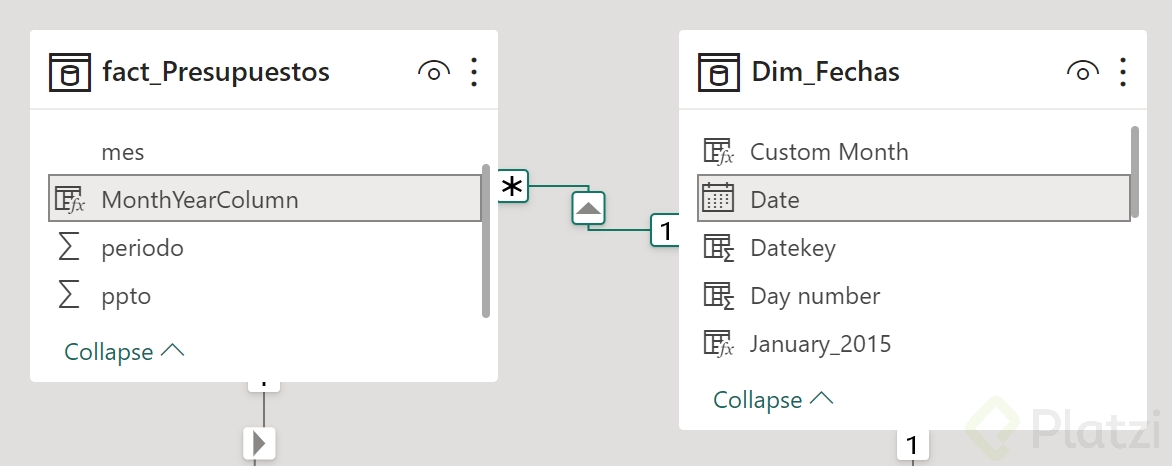
Task: Click calculated column icon beside January_2015
Action: pyautogui.click(x=718, y=344)
